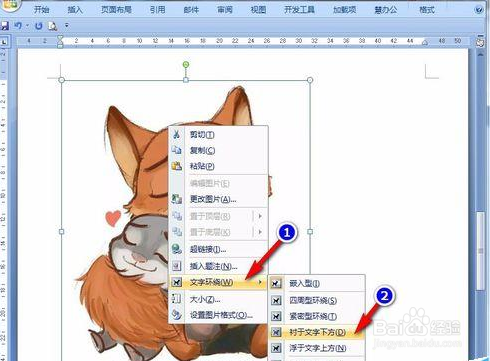
Task: Switch to the 开始 ribbon tab
Action: pyautogui.click(x=41, y=10)
